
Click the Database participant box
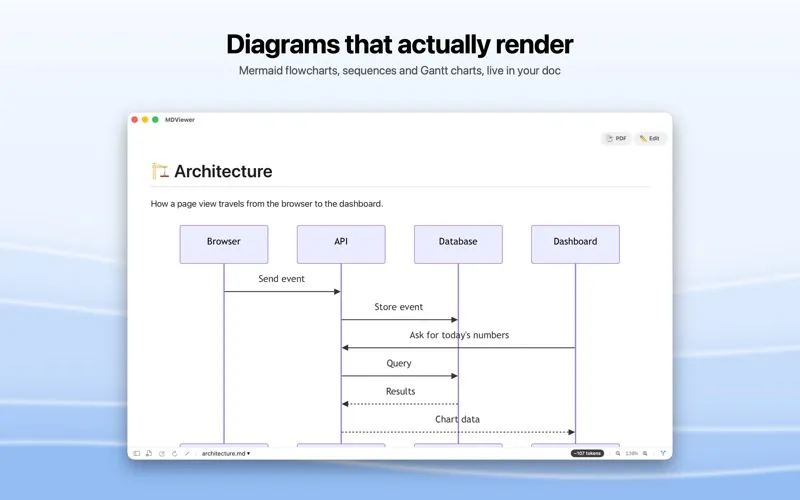[x=458, y=244]
